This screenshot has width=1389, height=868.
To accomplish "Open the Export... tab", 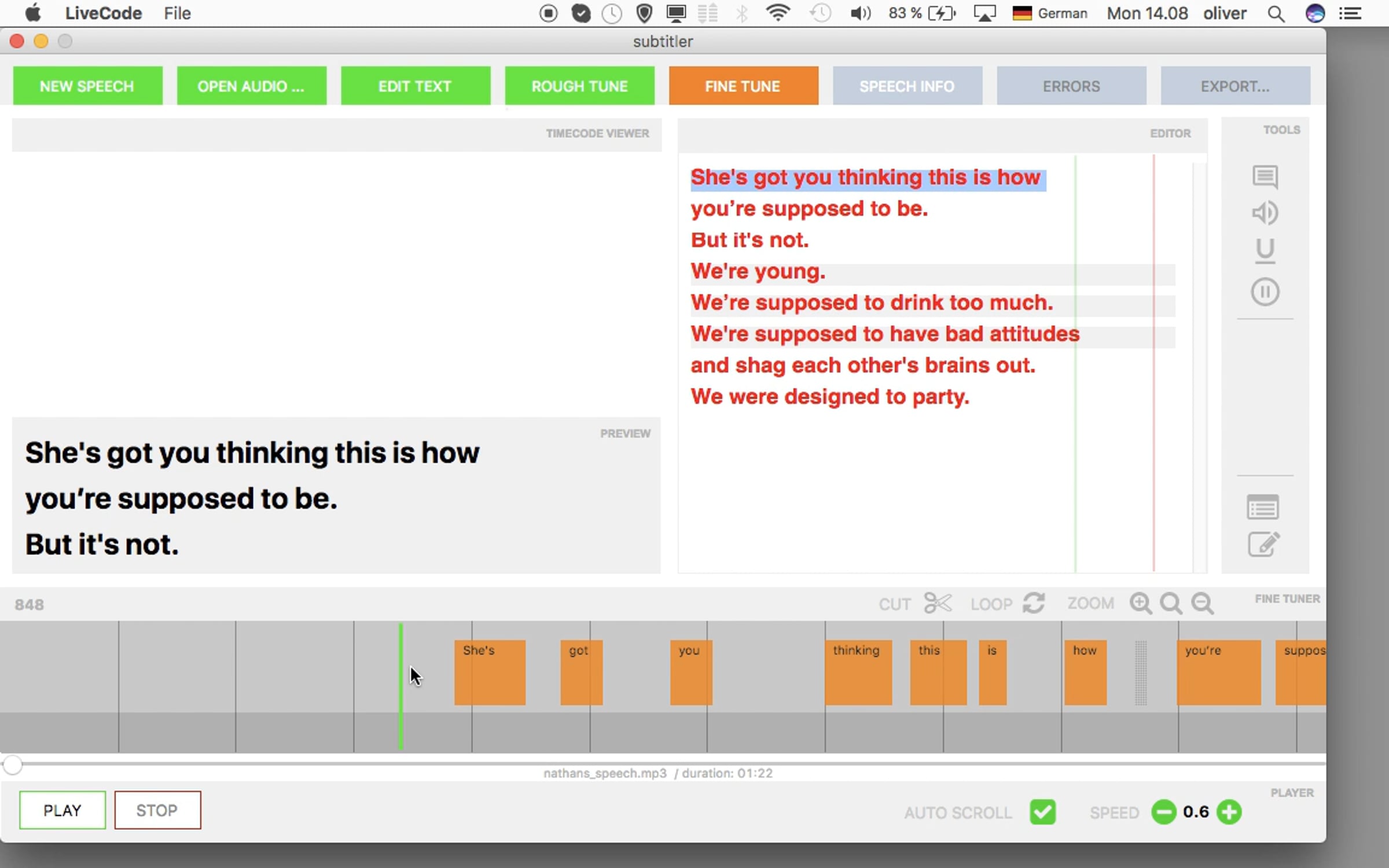I will click(1235, 86).
